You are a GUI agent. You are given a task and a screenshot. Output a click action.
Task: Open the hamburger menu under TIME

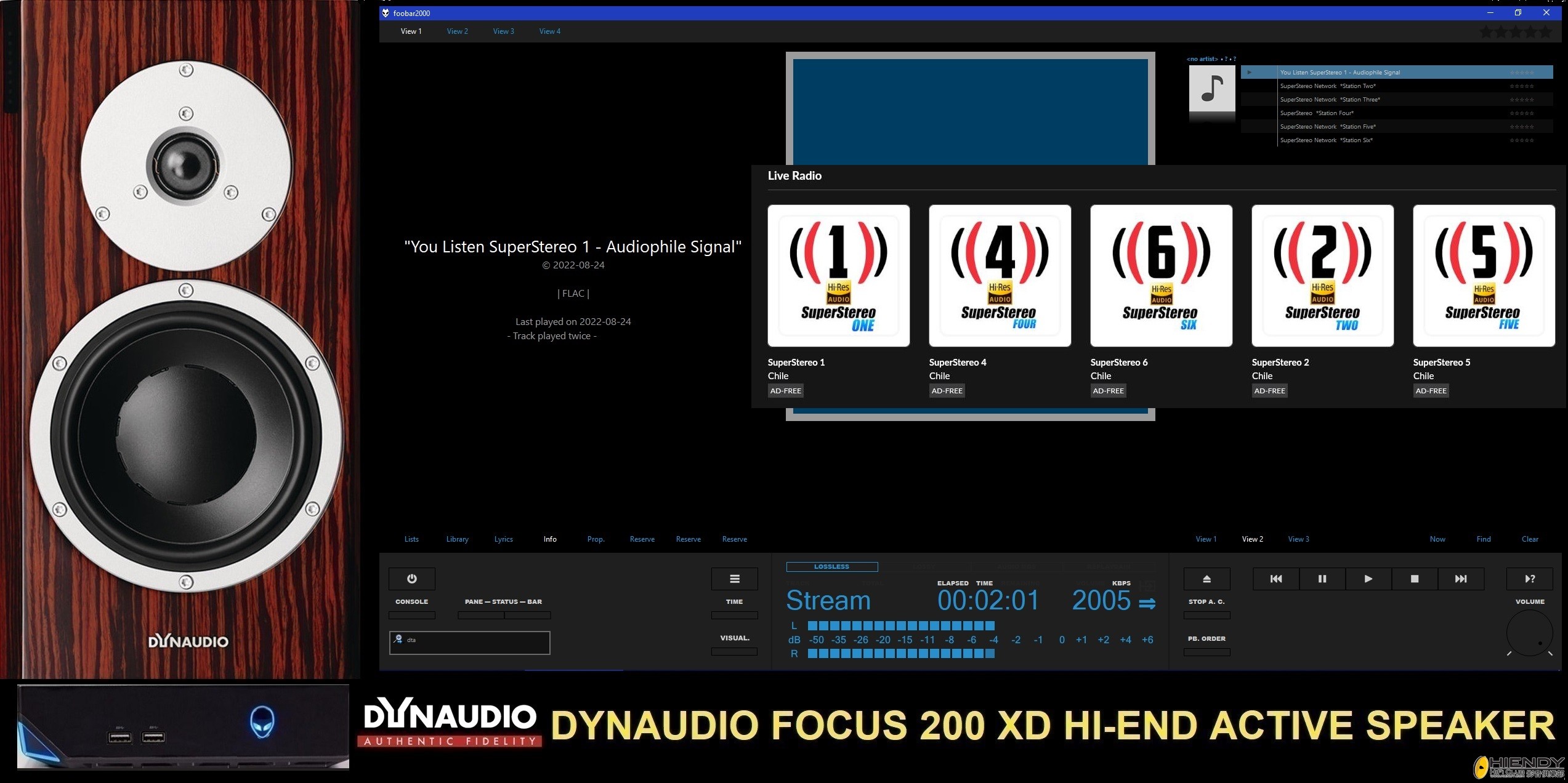pyautogui.click(x=734, y=579)
